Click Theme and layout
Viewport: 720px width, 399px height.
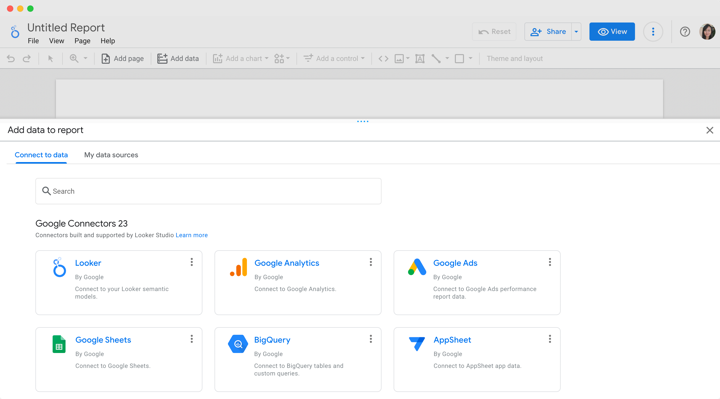pyautogui.click(x=514, y=59)
